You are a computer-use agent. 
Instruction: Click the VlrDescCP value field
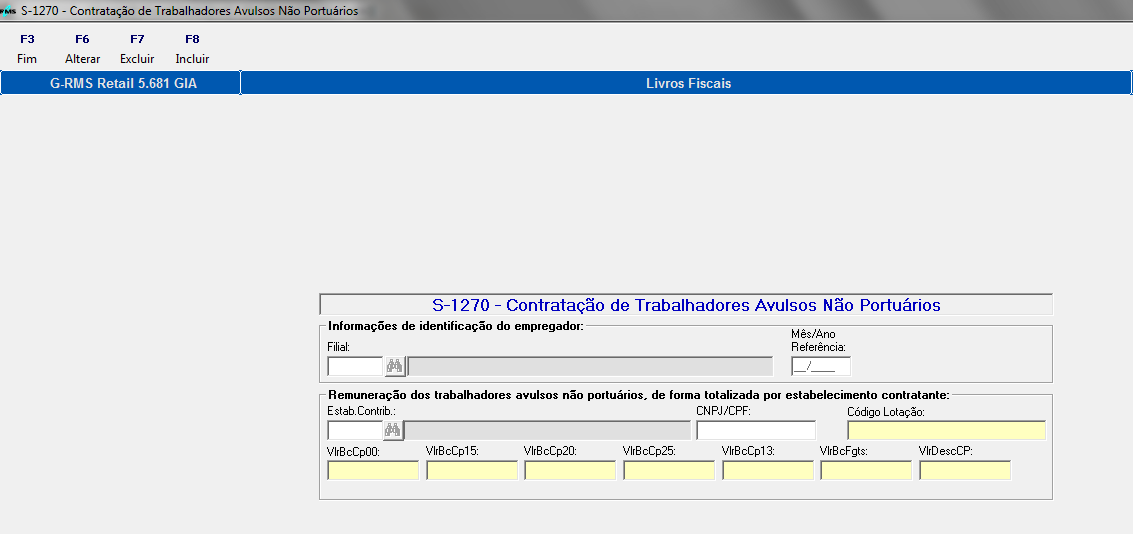965,470
